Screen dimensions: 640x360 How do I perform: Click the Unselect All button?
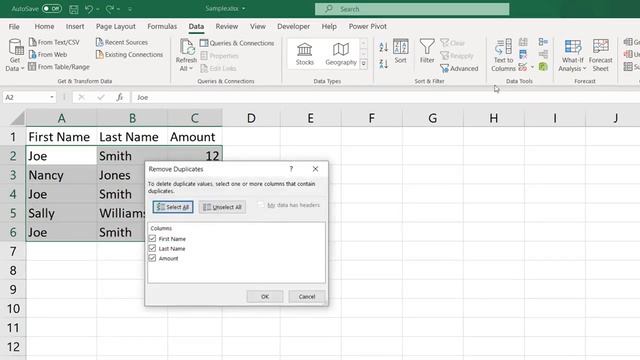222,207
